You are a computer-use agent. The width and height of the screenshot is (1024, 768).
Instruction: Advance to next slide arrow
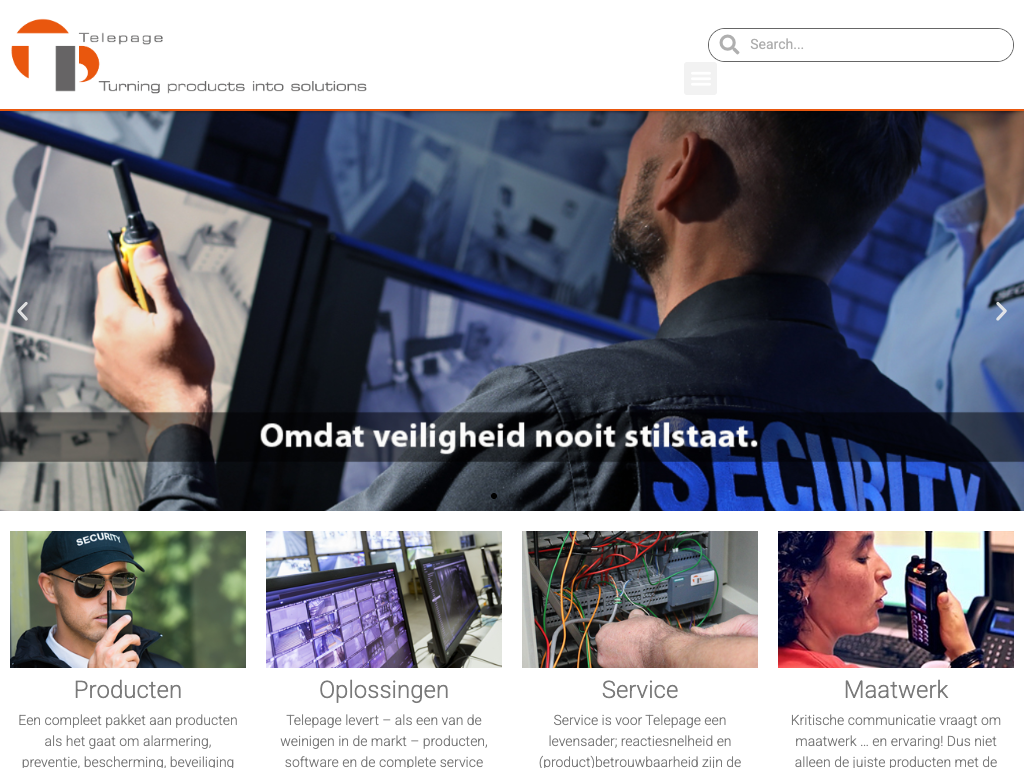[1001, 312]
